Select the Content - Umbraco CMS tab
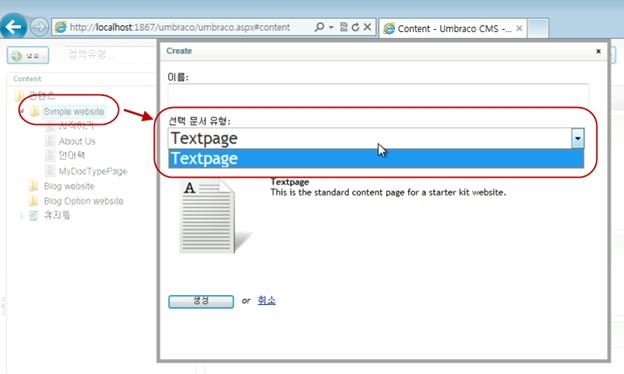Screen dimensions: 624x374 tap(453, 28)
